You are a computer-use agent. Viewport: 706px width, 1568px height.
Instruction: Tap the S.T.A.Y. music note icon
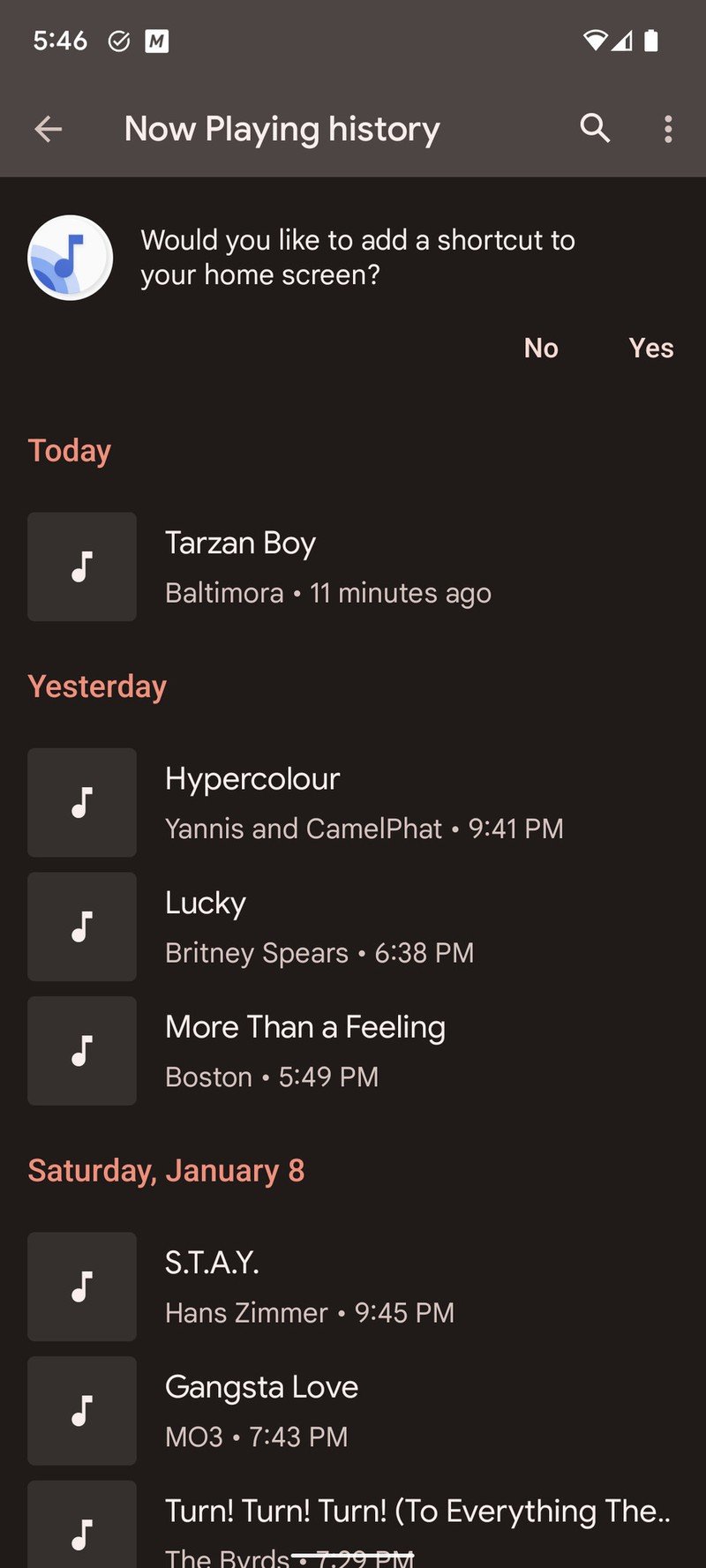(x=82, y=1287)
